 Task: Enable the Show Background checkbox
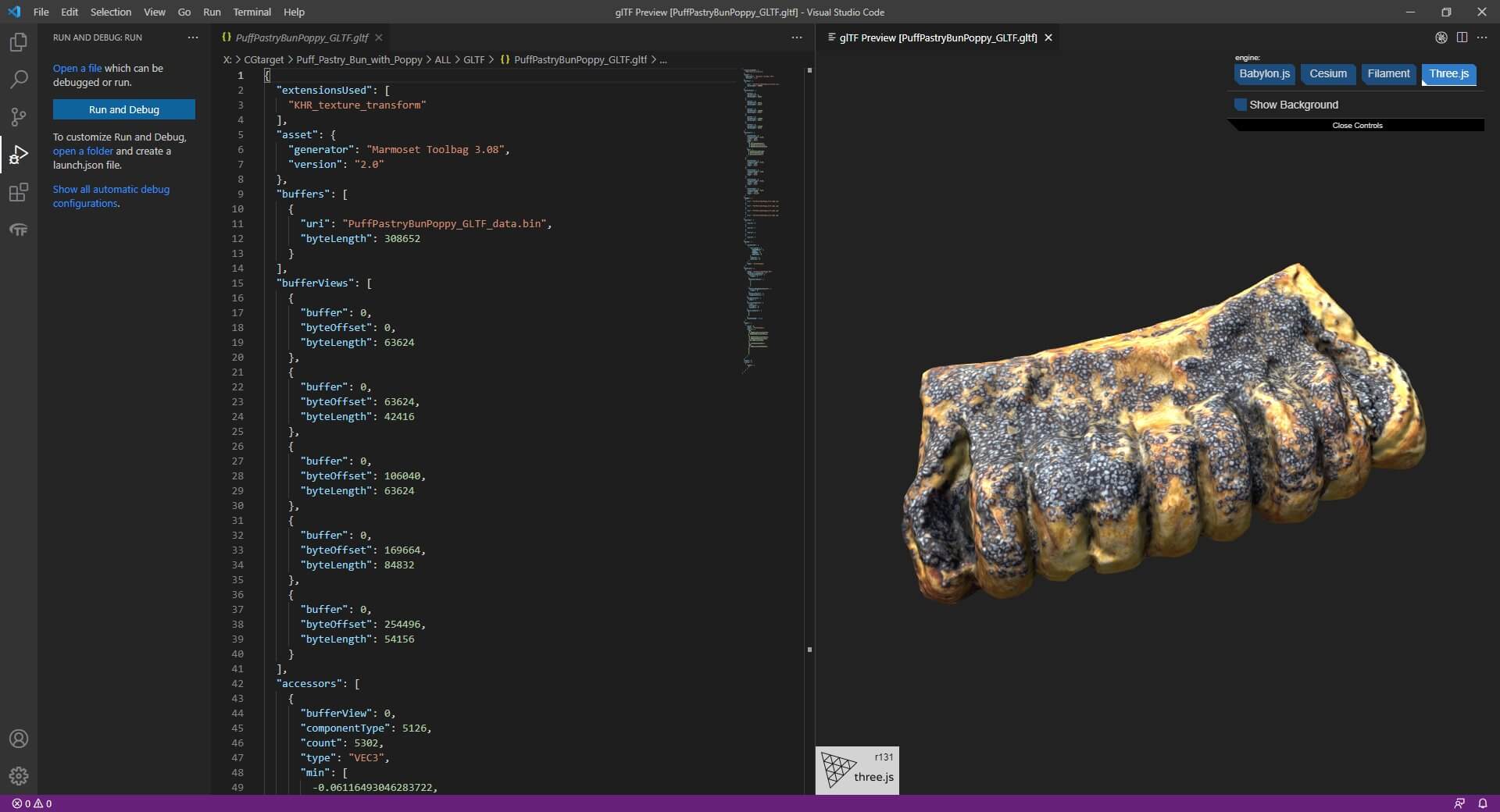(1240, 105)
